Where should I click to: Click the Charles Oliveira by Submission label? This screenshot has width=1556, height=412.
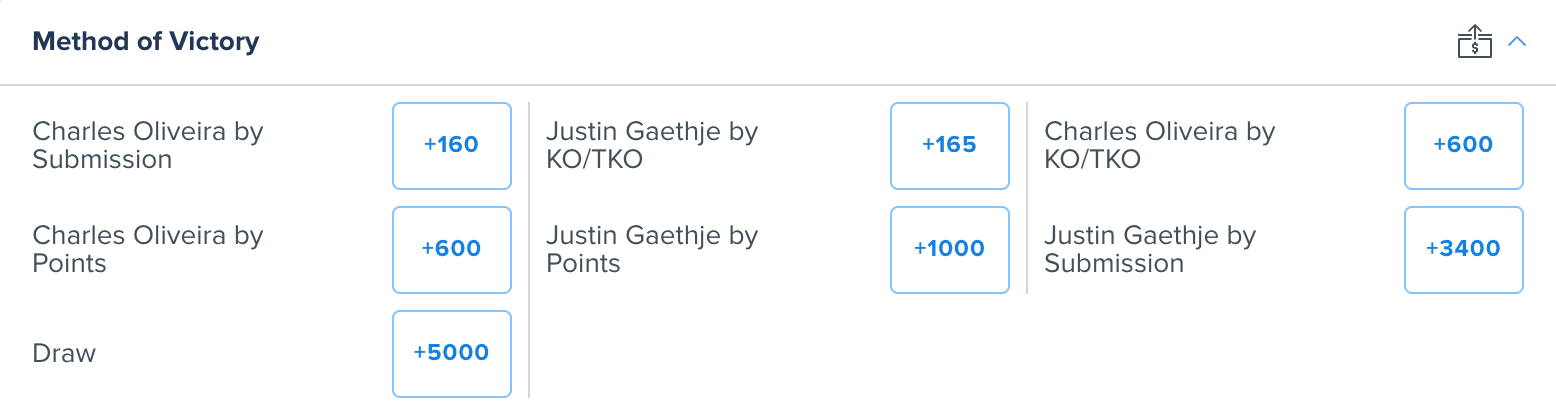tap(148, 146)
